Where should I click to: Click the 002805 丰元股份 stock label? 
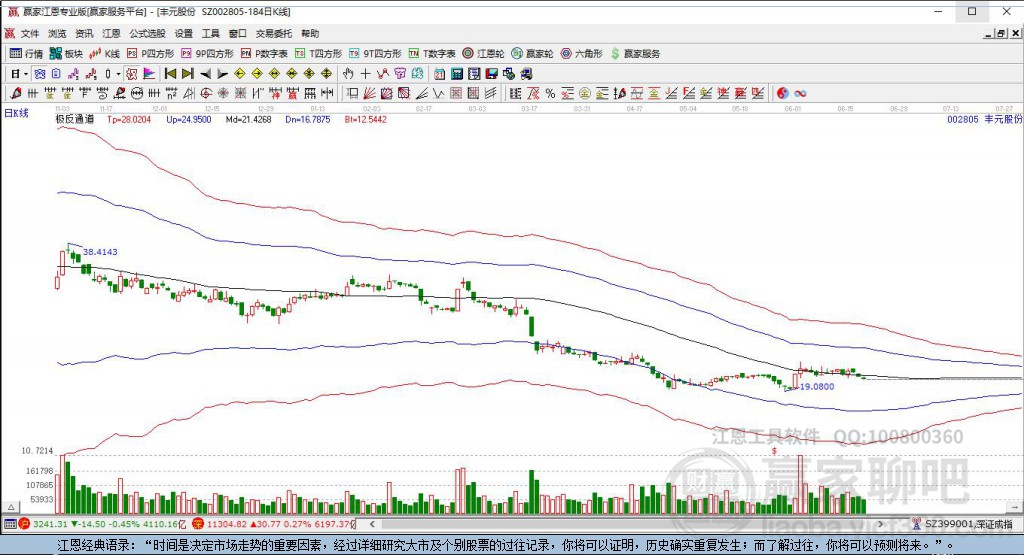click(x=984, y=119)
